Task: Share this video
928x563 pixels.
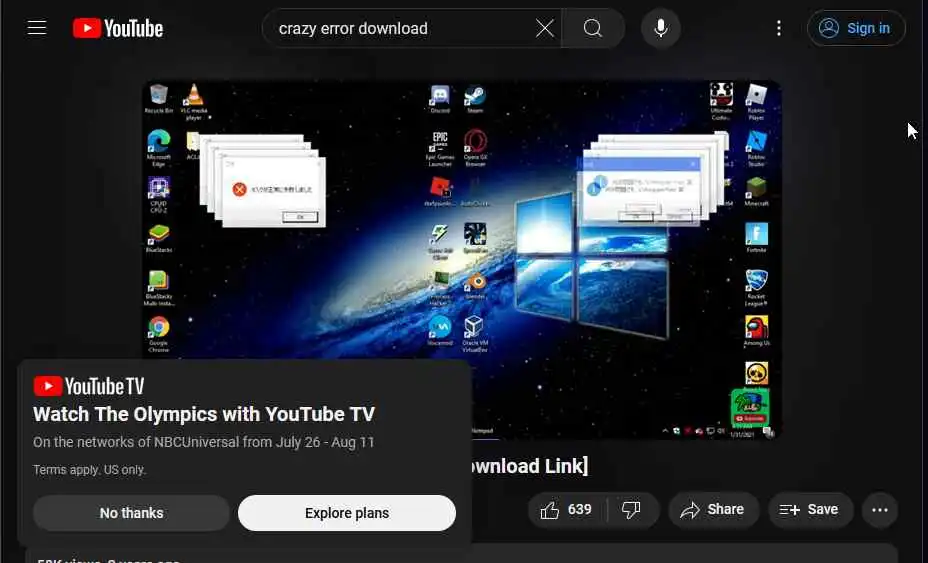Action: 714,510
